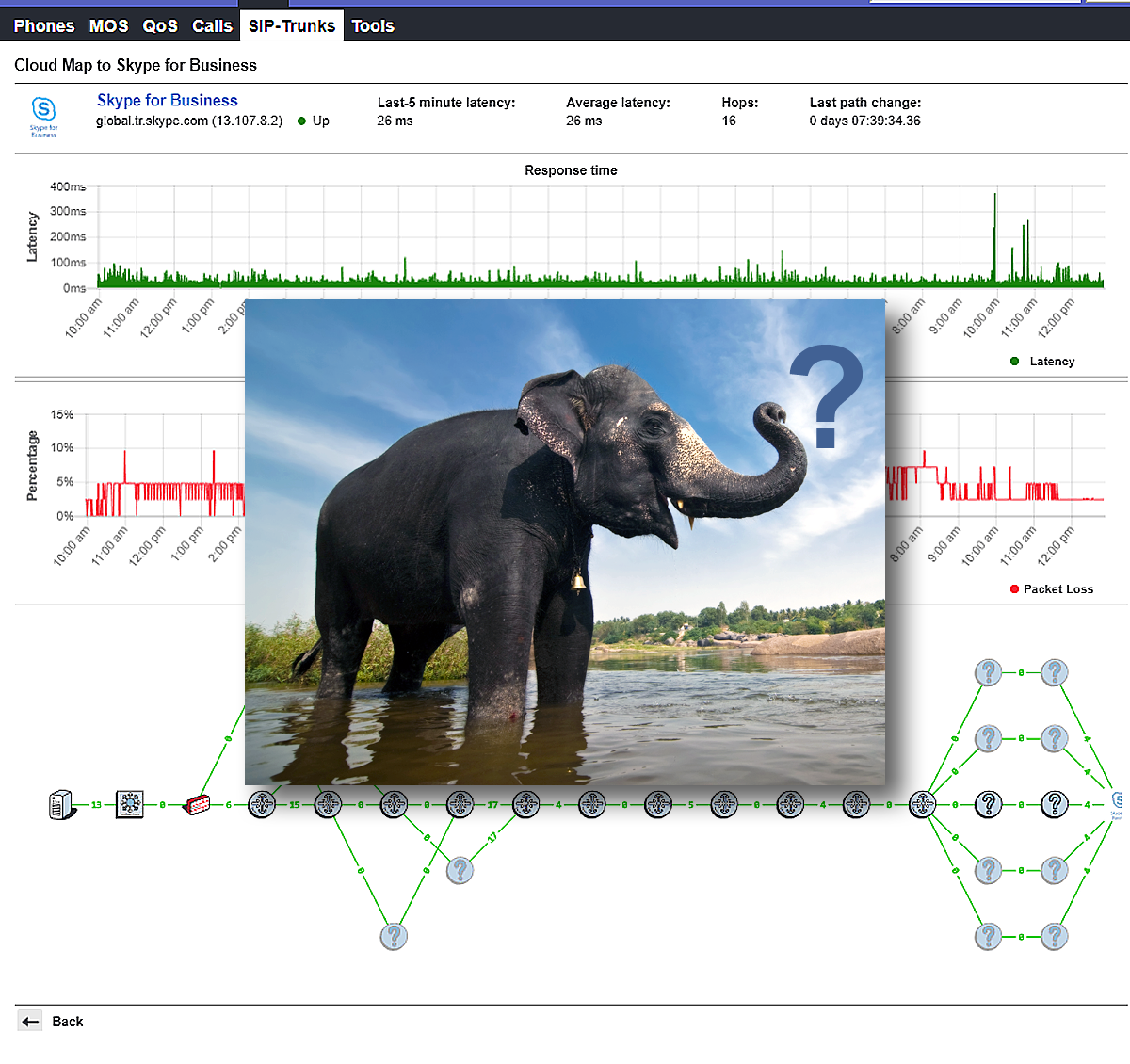Click the server icon at the map start
1130x1064 pixels.
point(61,805)
